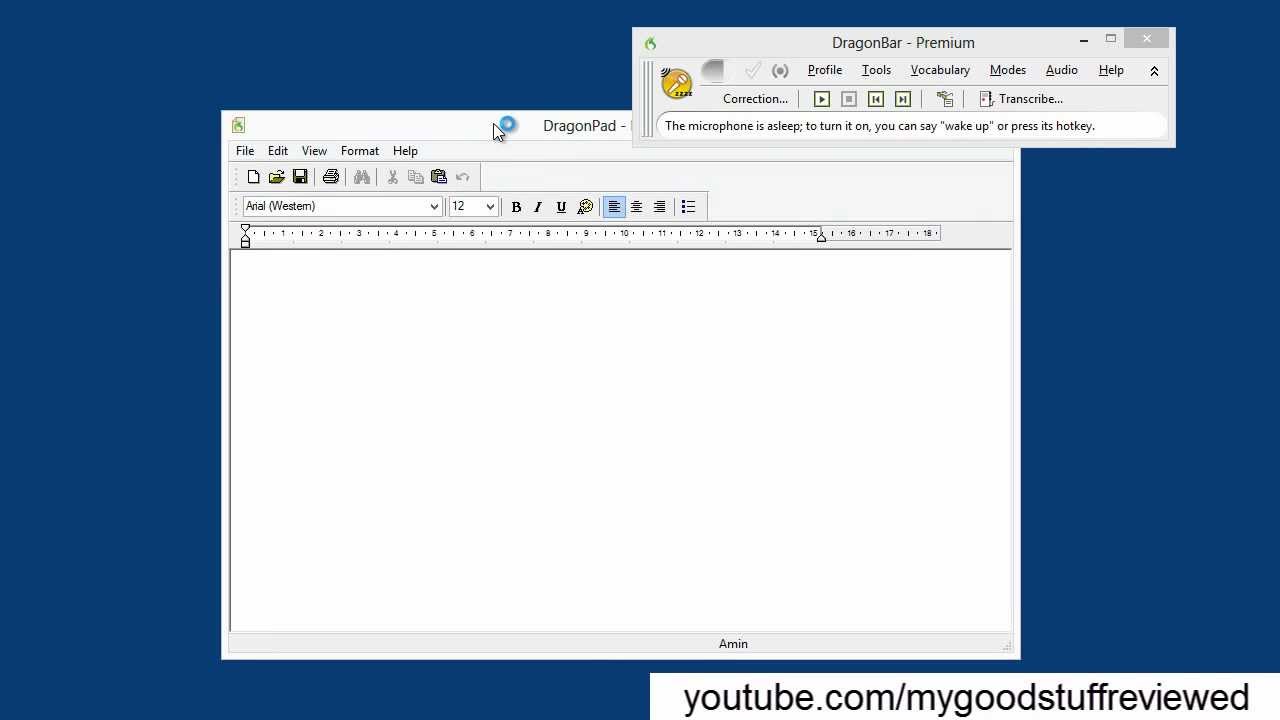The height and width of the screenshot is (720, 1280).
Task: Close the DragonBar window
Action: tap(1147, 39)
